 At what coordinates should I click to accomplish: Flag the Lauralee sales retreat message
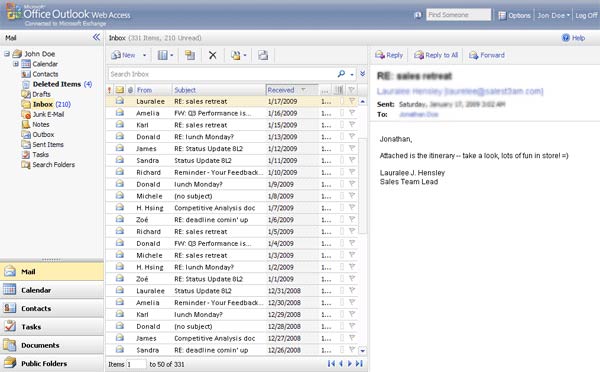pos(352,101)
